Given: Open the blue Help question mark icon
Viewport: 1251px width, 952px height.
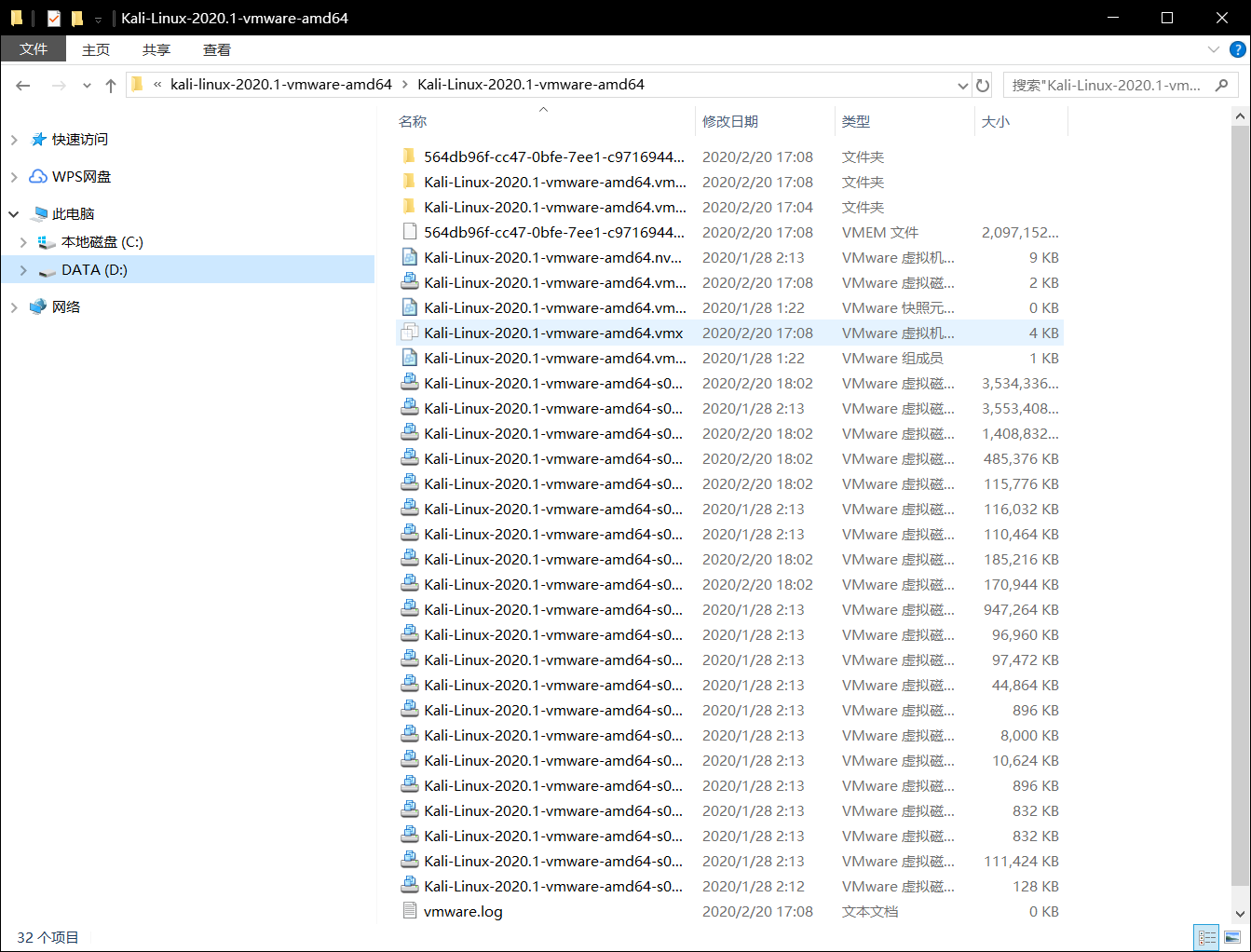Looking at the screenshot, I should [x=1238, y=49].
